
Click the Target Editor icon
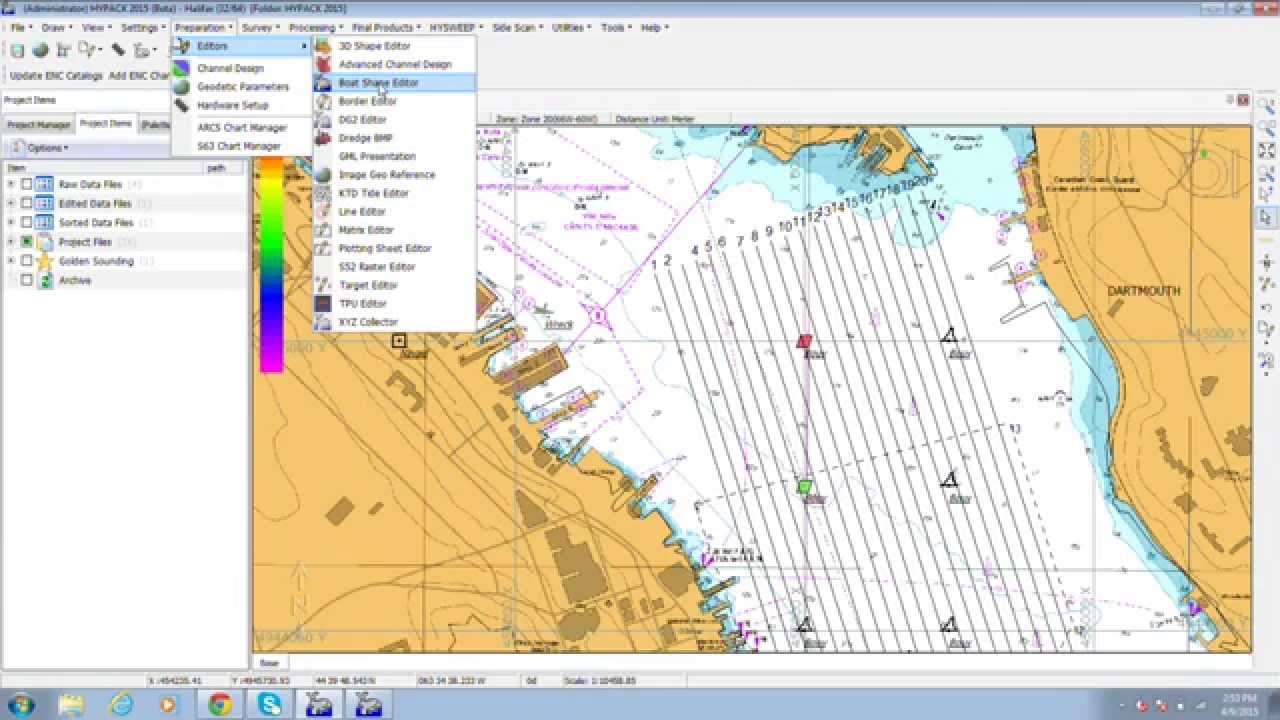coord(323,285)
